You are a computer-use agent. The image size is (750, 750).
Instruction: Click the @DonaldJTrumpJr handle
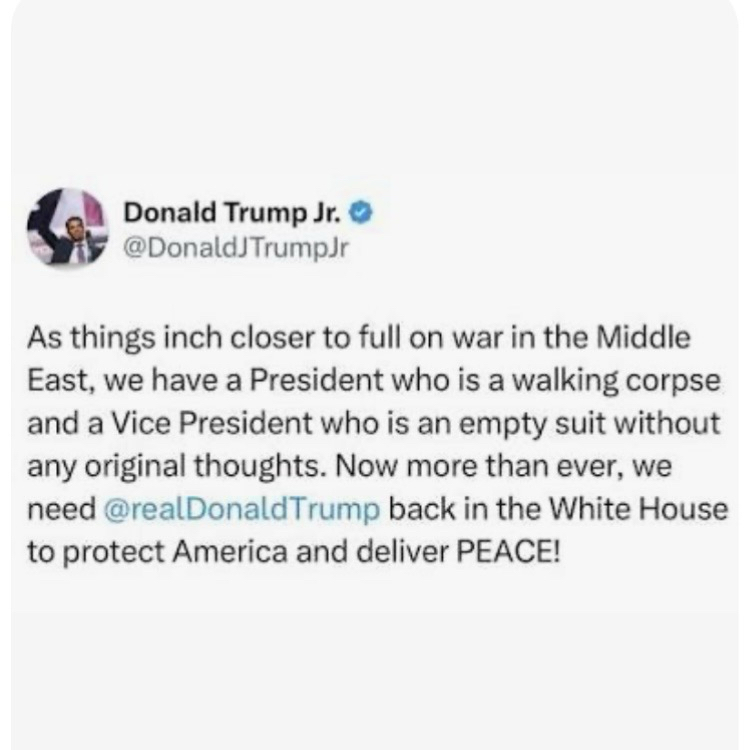pyautogui.click(x=236, y=248)
